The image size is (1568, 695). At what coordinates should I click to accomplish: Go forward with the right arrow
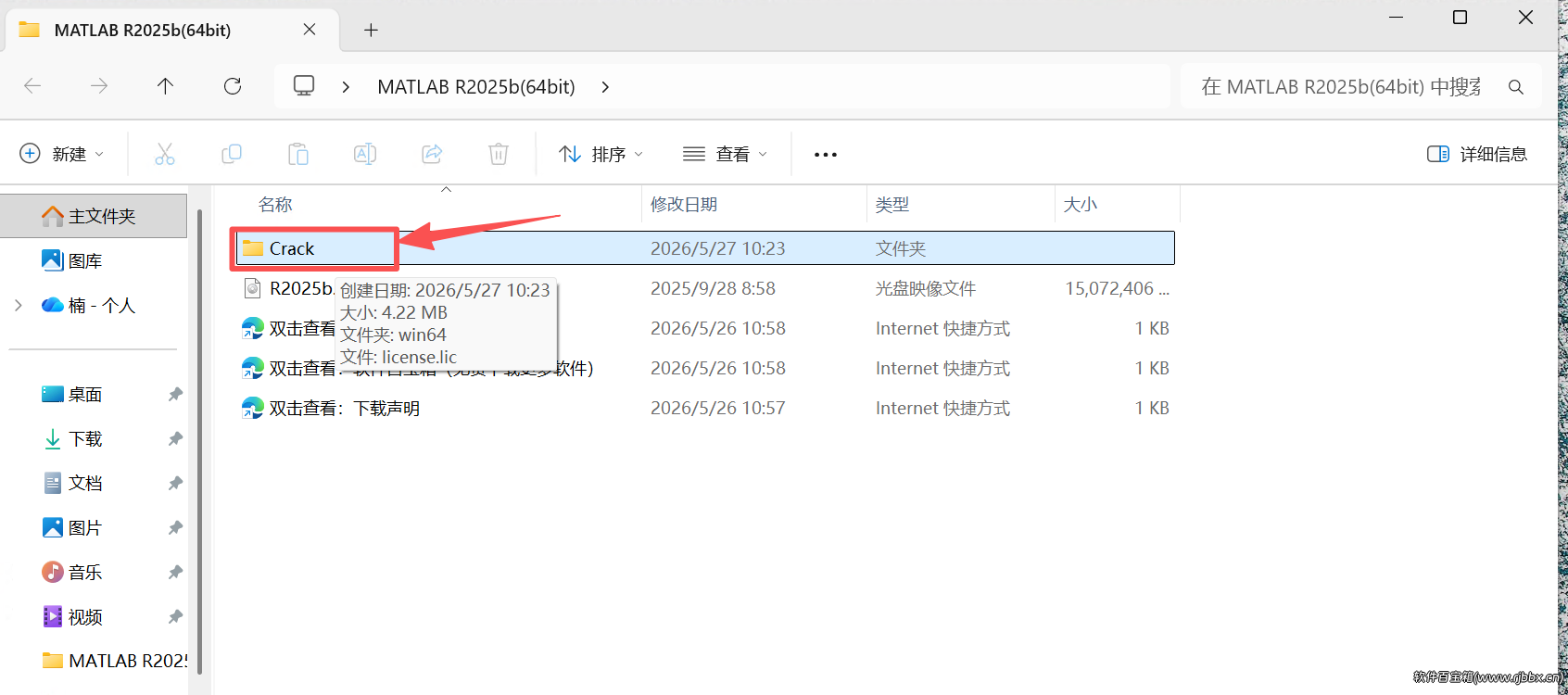tap(99, 86)
